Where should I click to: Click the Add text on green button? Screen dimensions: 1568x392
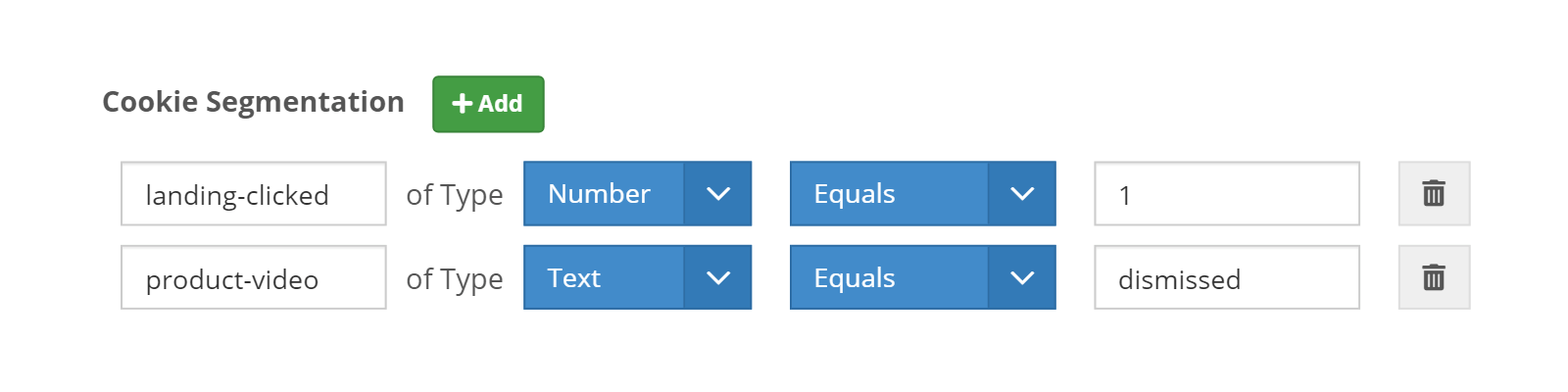click(x=500, y=104)
